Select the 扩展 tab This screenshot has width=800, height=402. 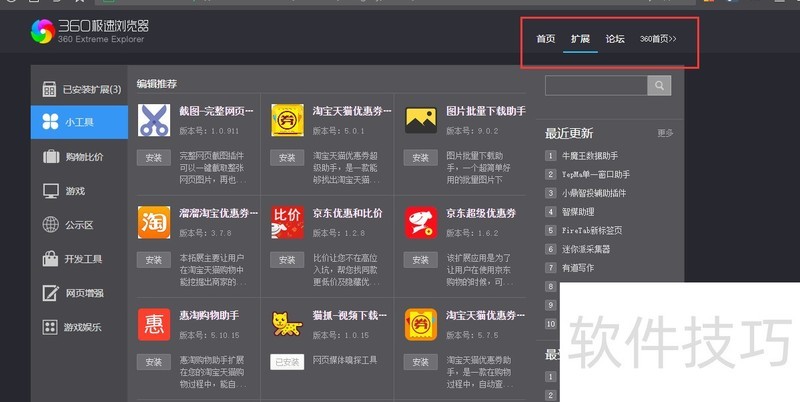coord(580,39)
